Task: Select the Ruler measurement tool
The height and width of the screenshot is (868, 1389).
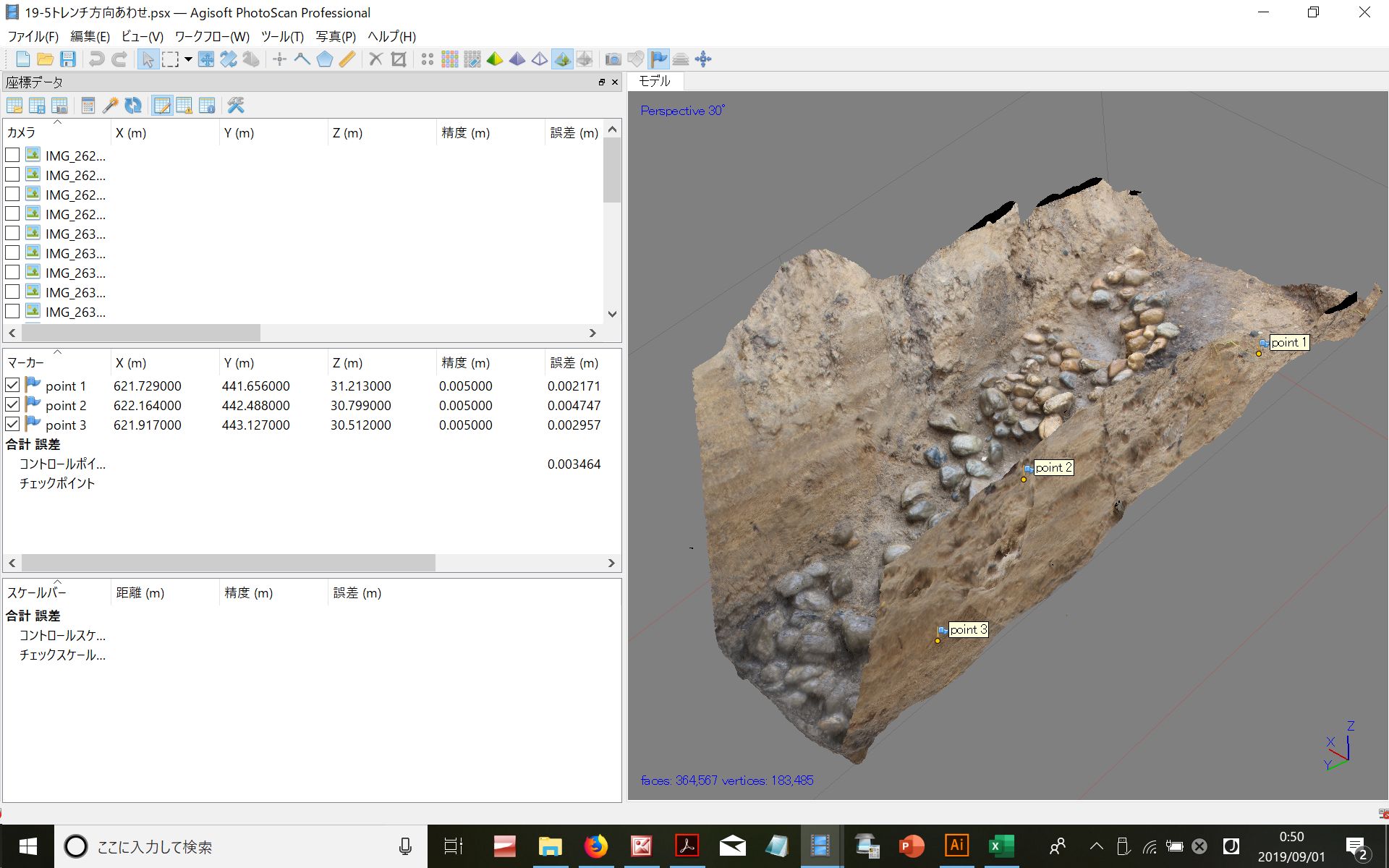Action: click(347, 59)
